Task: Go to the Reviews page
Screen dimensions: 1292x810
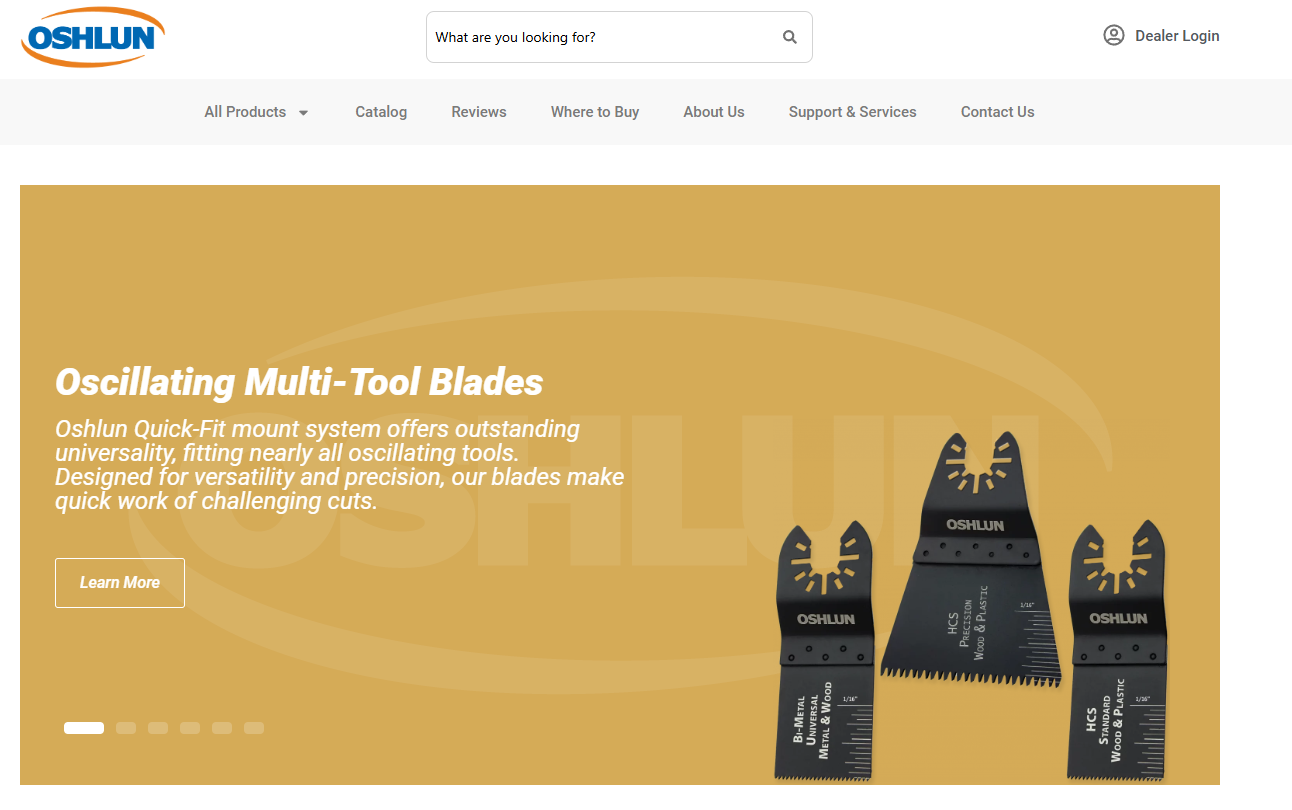Action: pyautogui.click(x=479, y=112)
